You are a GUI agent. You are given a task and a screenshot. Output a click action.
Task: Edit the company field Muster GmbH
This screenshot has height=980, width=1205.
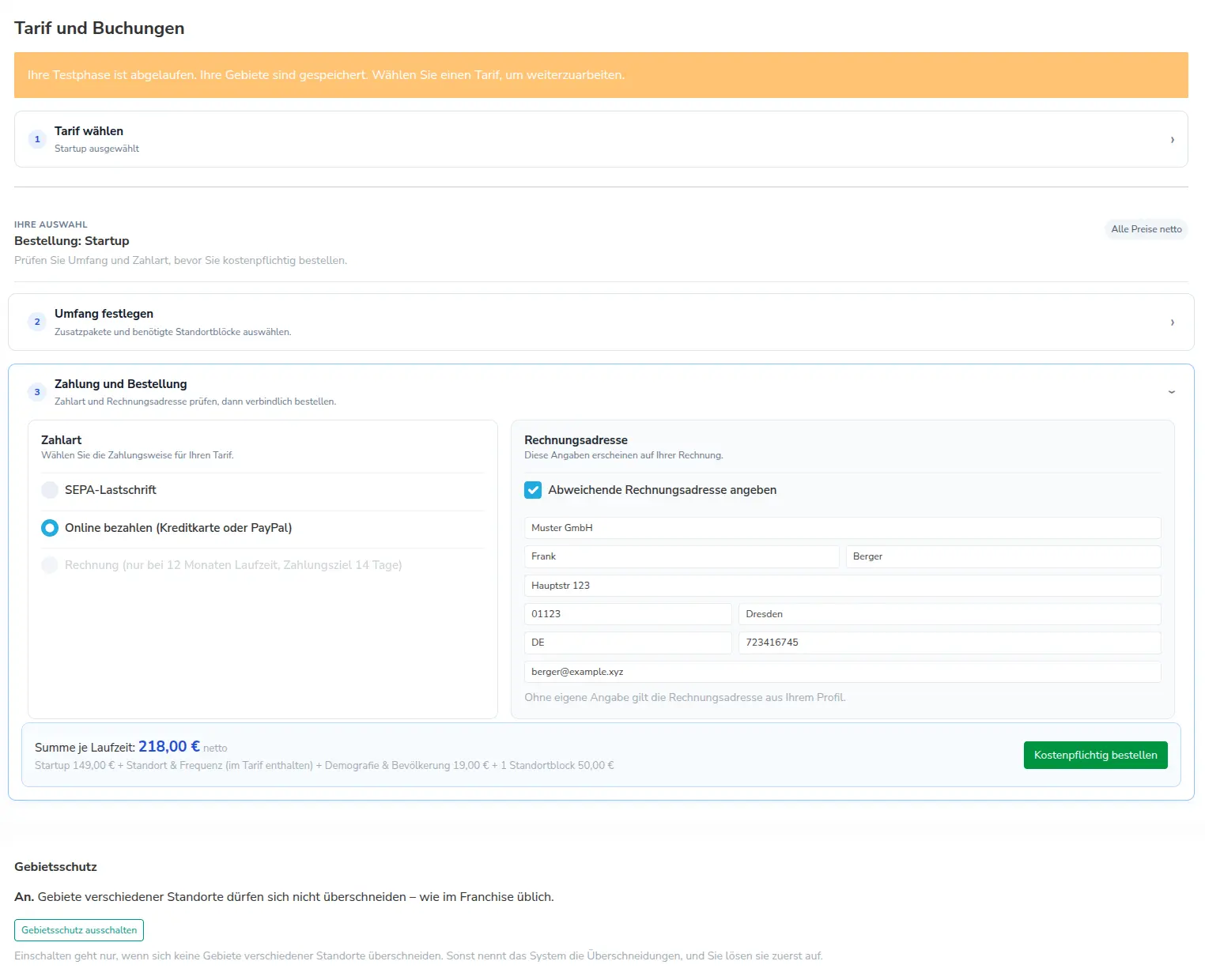842,528
